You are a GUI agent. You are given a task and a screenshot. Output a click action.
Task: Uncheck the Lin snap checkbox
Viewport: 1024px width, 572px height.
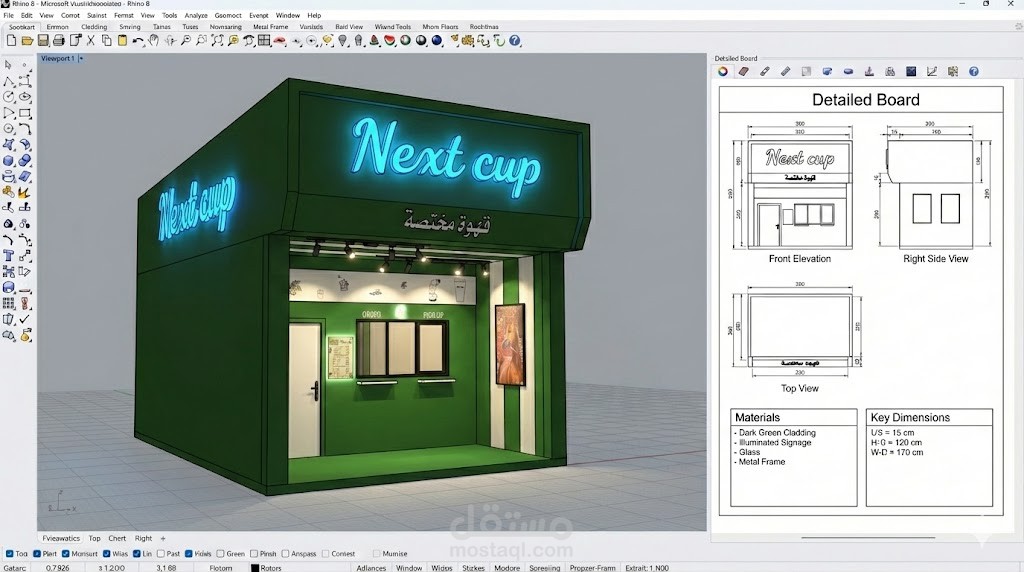136,553
